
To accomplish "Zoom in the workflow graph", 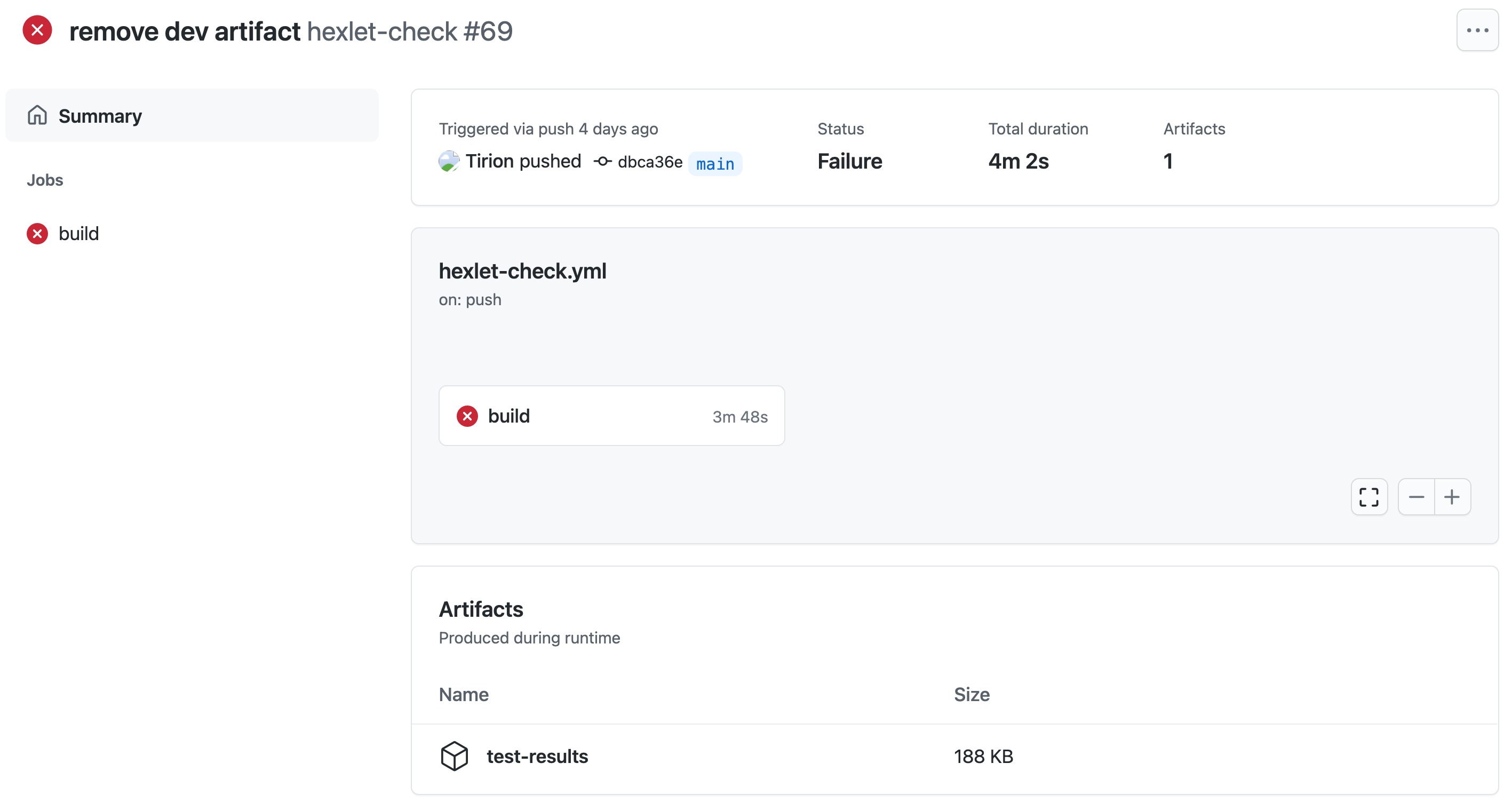I will [1452, 497].
